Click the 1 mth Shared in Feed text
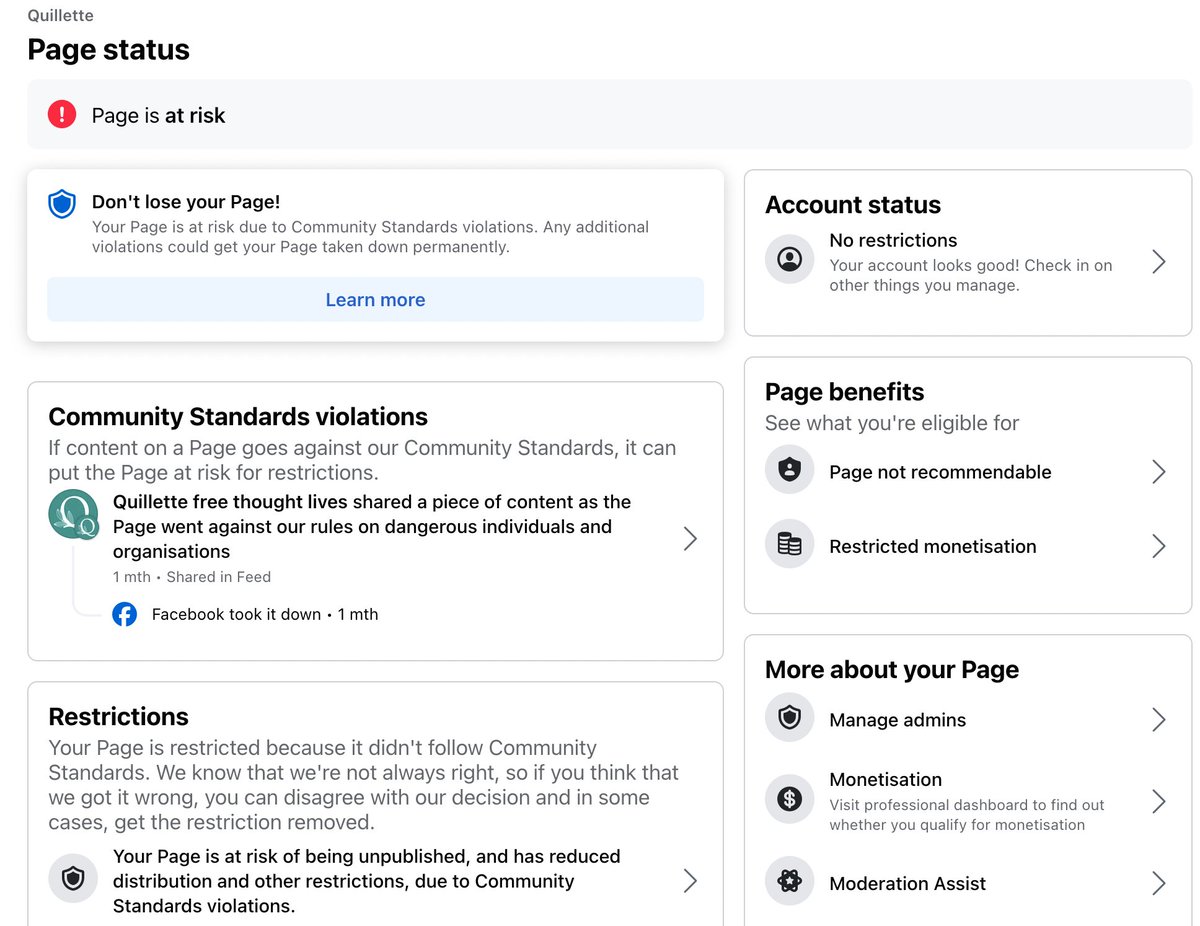Image resolution: width=1200 pixels, height=926 pixels. point(192,577)
